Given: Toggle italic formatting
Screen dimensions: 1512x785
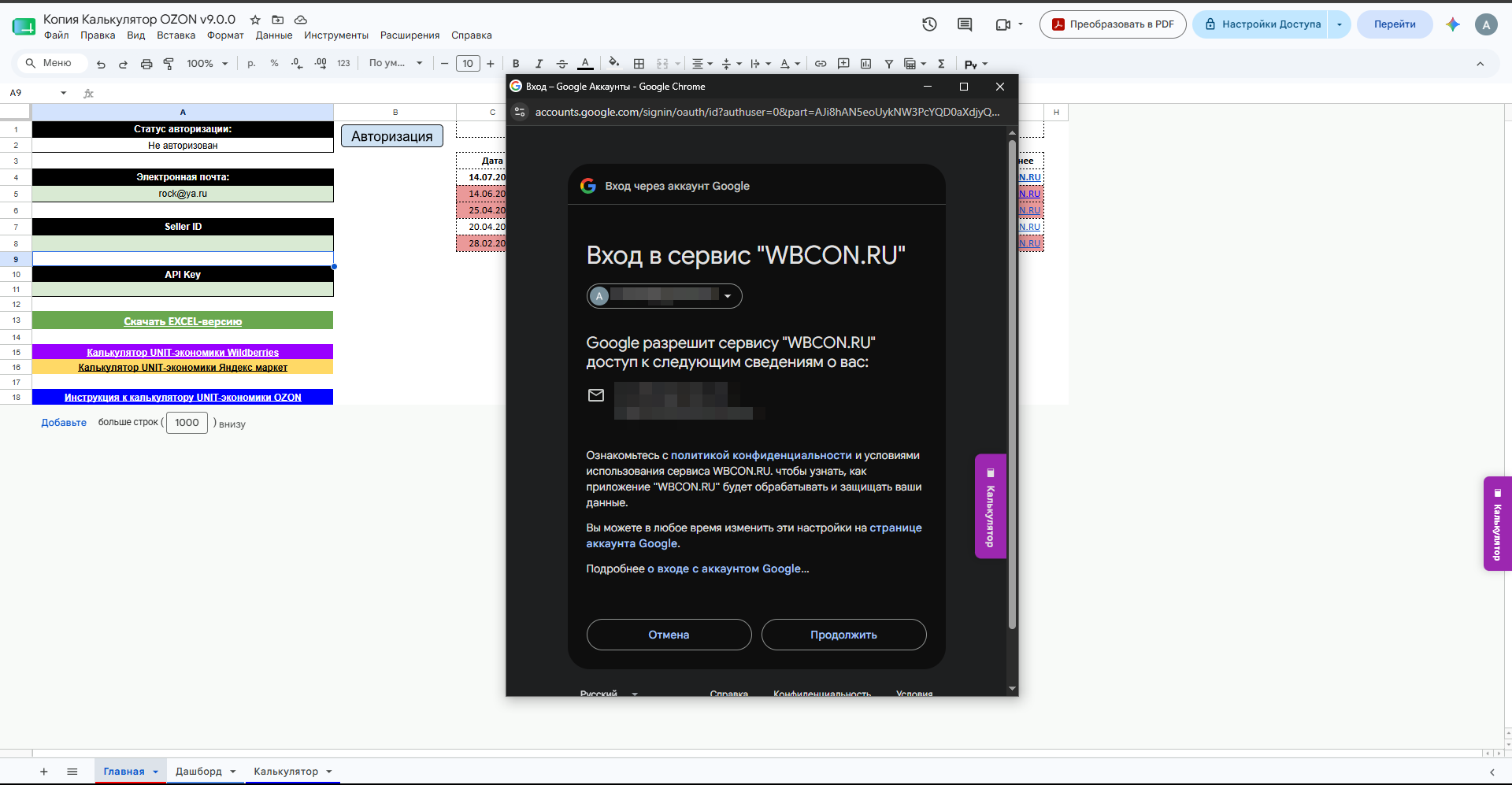Looking at the screenshot, I should click(539, 64).
